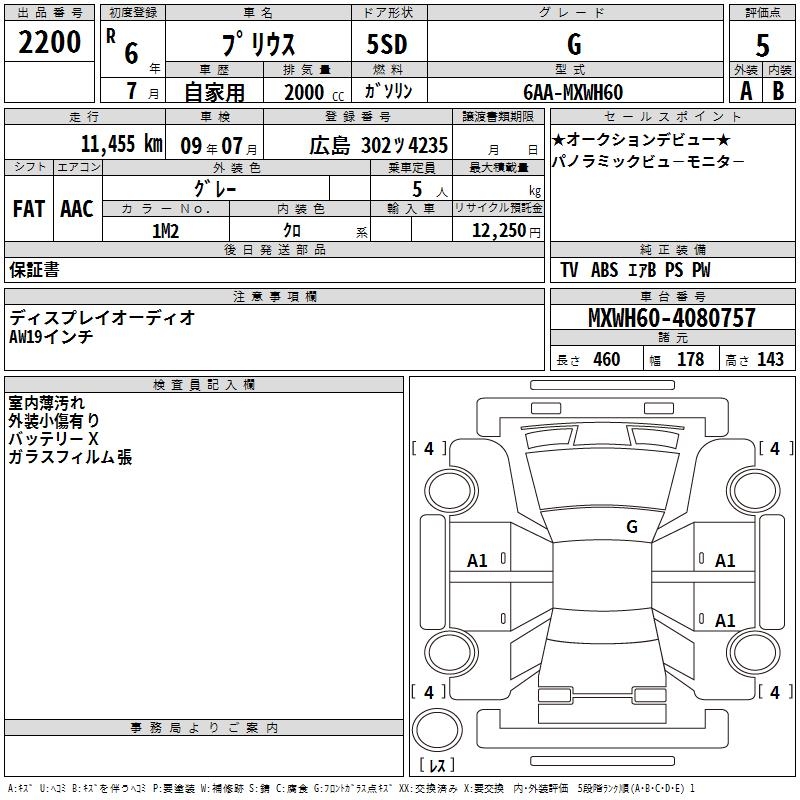Select registration number 広島 302ツ4235
The image size is (800, 800).
[x=379, y=145]
